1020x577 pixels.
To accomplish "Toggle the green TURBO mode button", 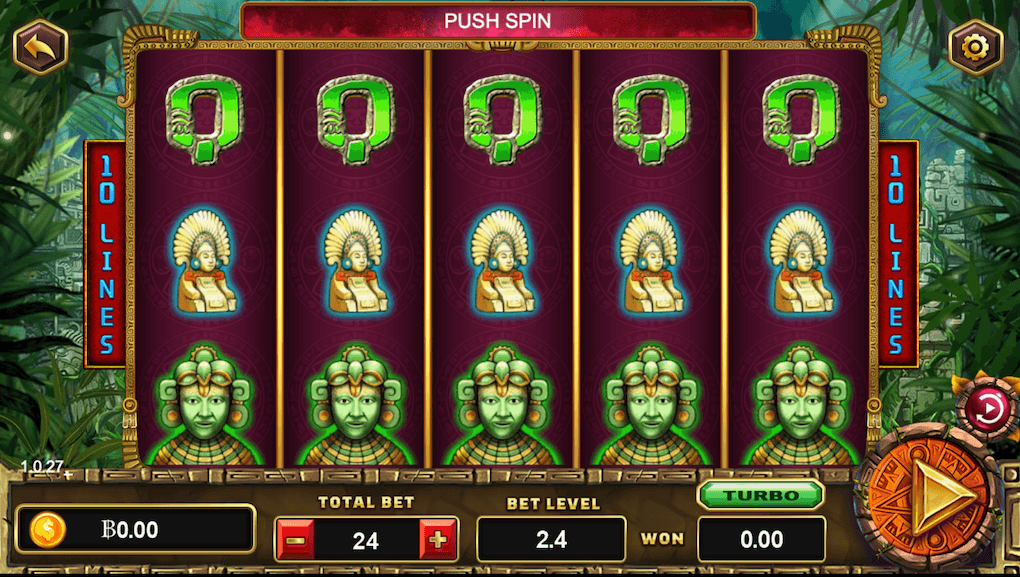I will [761, 496].
